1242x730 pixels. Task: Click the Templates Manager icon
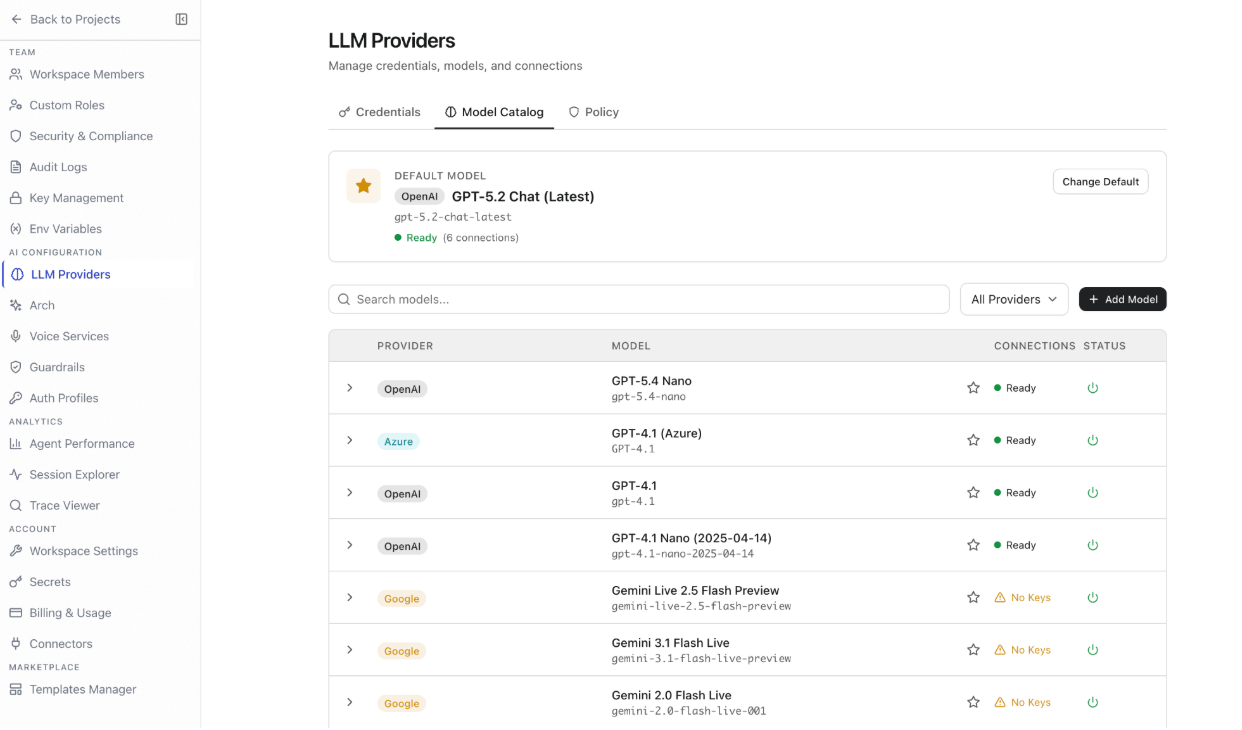point(16,689)
